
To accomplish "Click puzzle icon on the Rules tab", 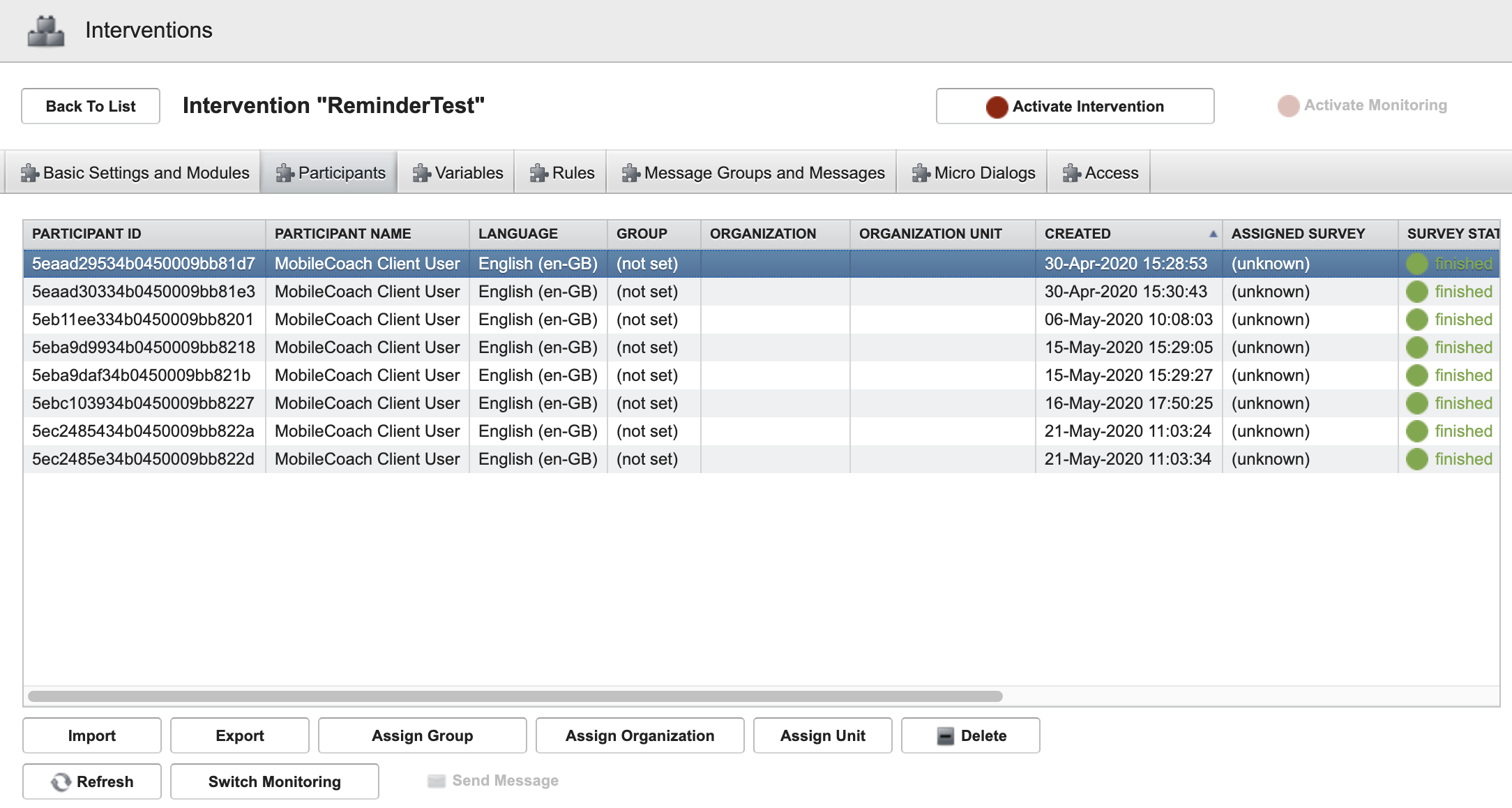I will pyautogui.click(x=538, y=173).
